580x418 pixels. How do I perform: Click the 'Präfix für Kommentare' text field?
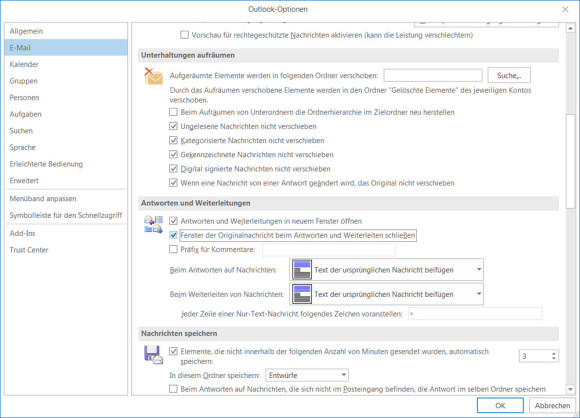click(x=329, y=250)
